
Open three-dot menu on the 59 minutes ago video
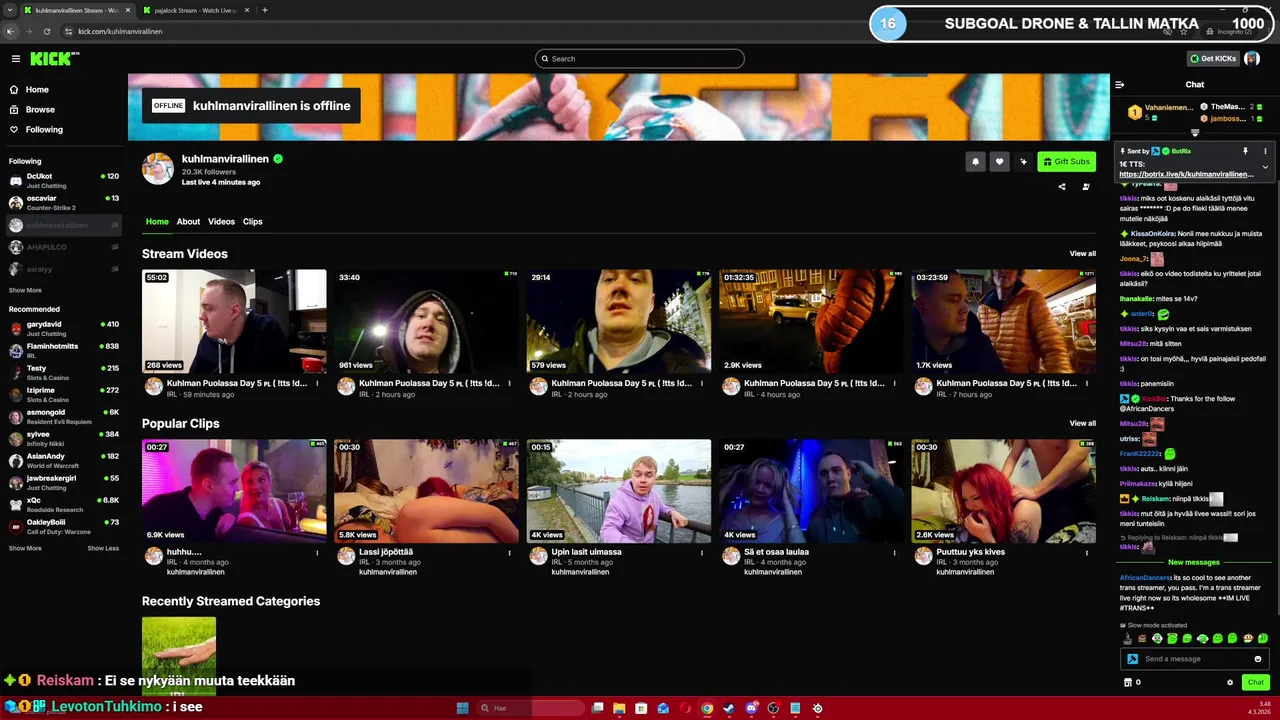tap(317, 383)
